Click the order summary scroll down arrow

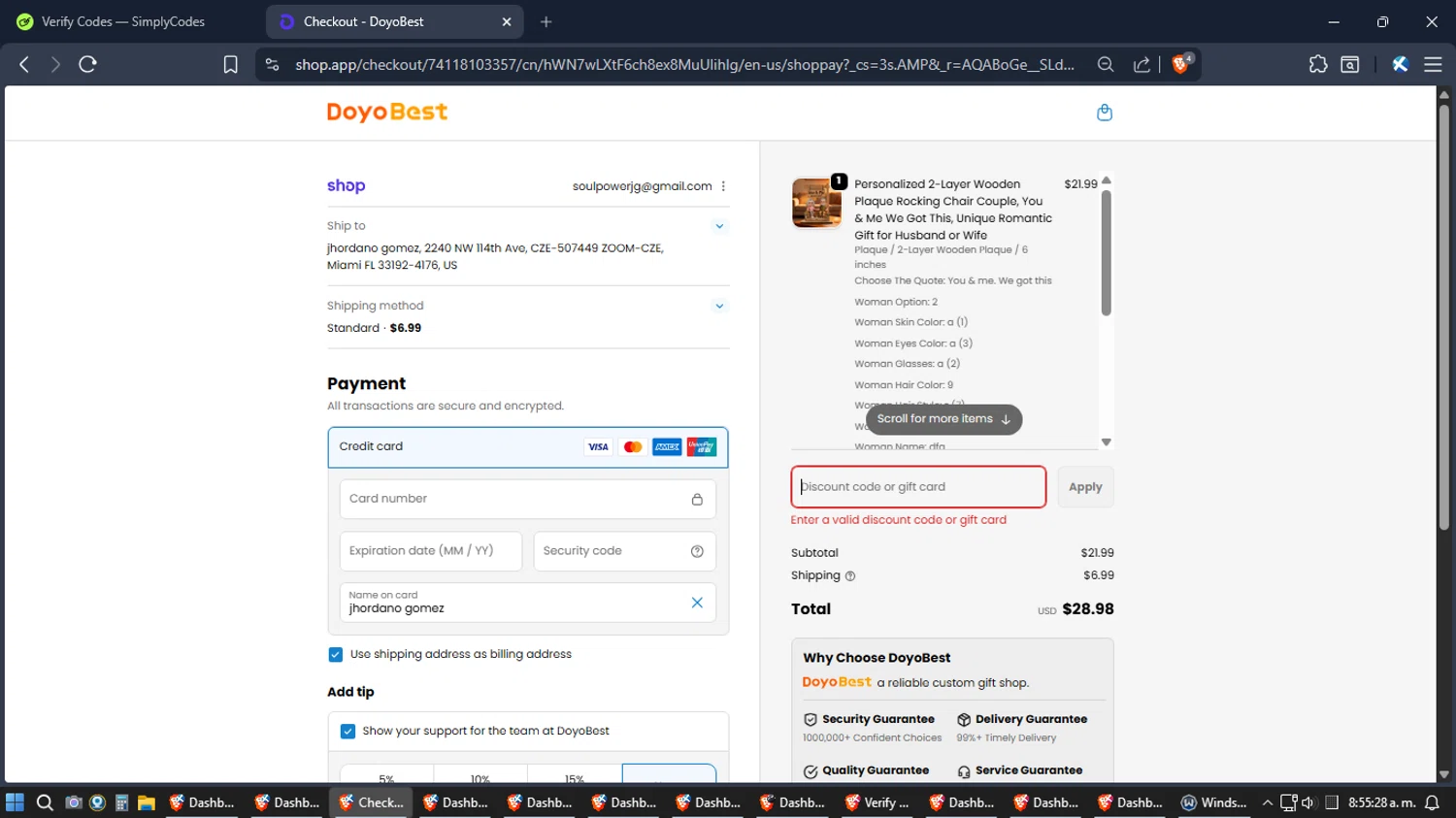tap(1107, 442)
